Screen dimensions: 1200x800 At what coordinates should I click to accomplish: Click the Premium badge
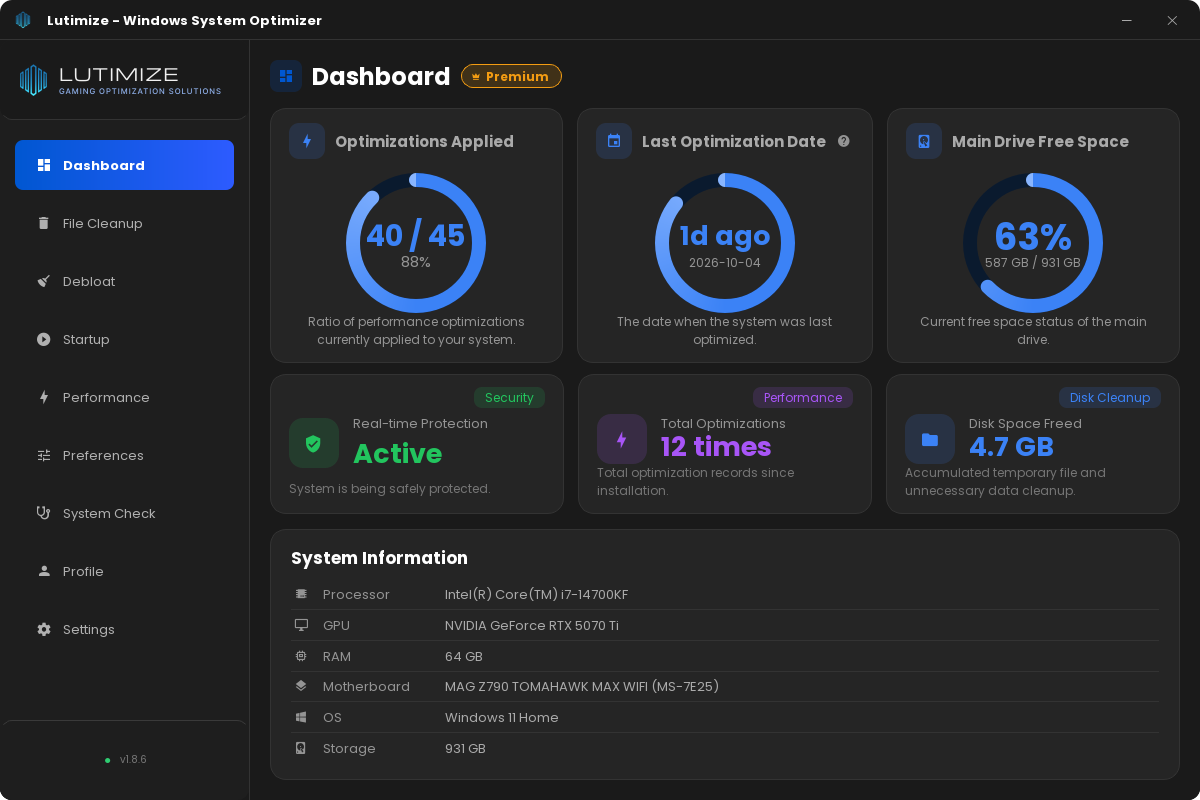511,76
